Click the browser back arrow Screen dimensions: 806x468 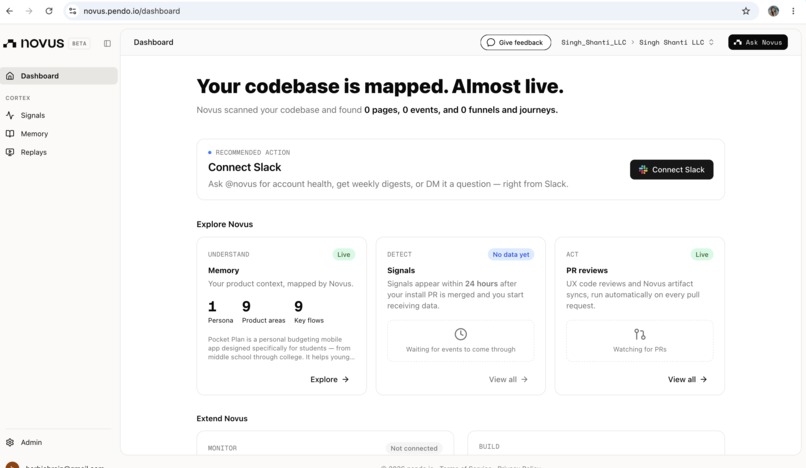pyautogui.click(x=9, y=11)
